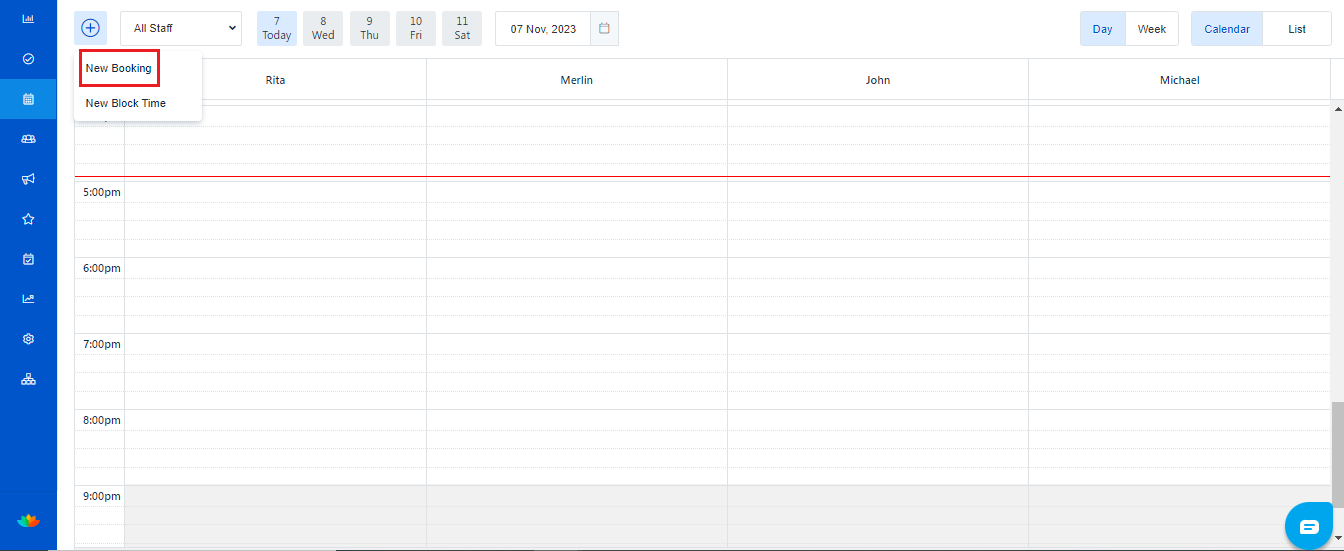This screenshot has width=1344, height=551.
Task: Expand the All Staff dropdown
Action: tap(181, 29)
